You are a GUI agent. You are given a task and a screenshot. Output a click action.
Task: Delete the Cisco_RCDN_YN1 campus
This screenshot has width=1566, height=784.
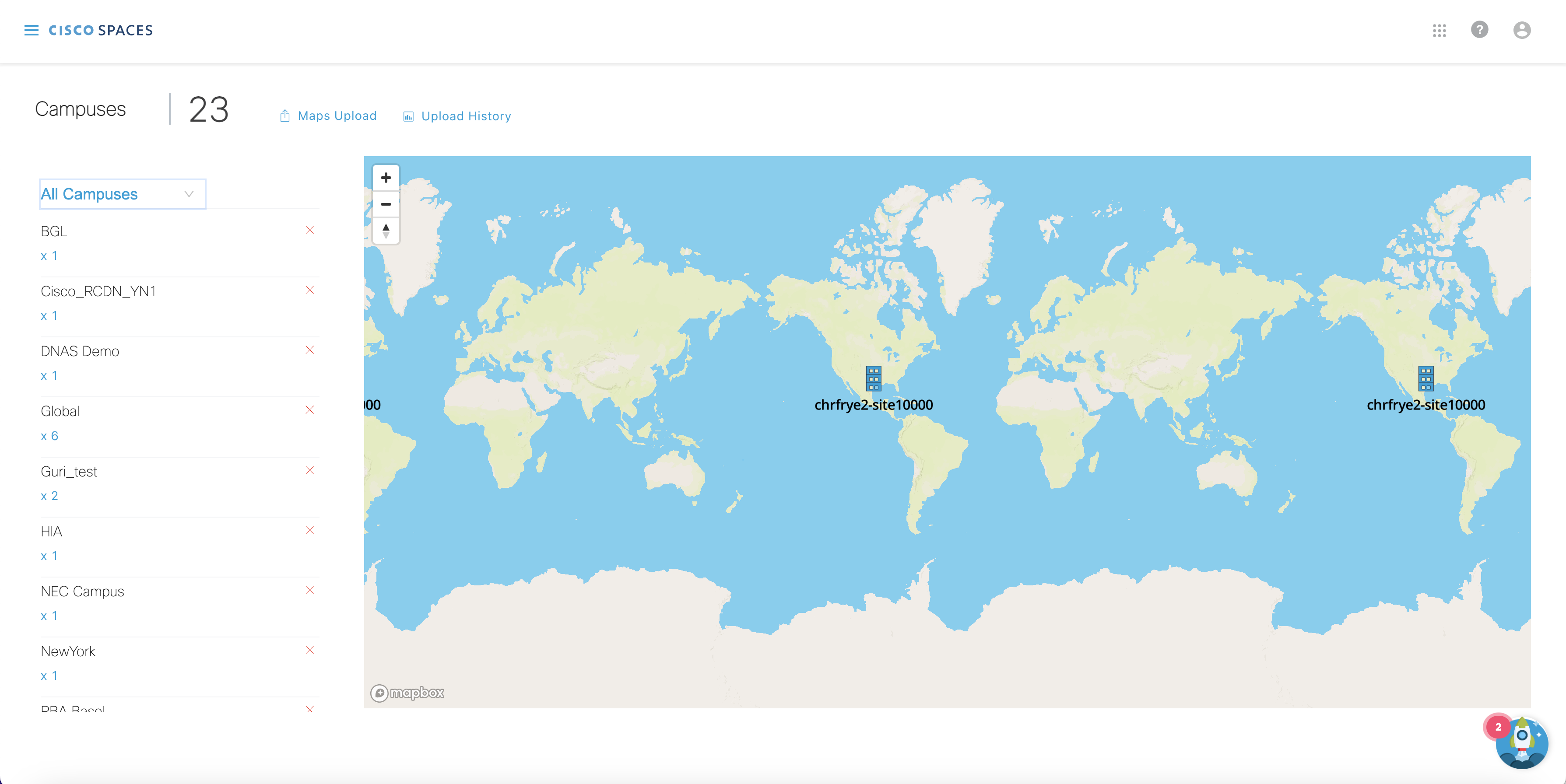pyautogui.click(x=309, y=290)
